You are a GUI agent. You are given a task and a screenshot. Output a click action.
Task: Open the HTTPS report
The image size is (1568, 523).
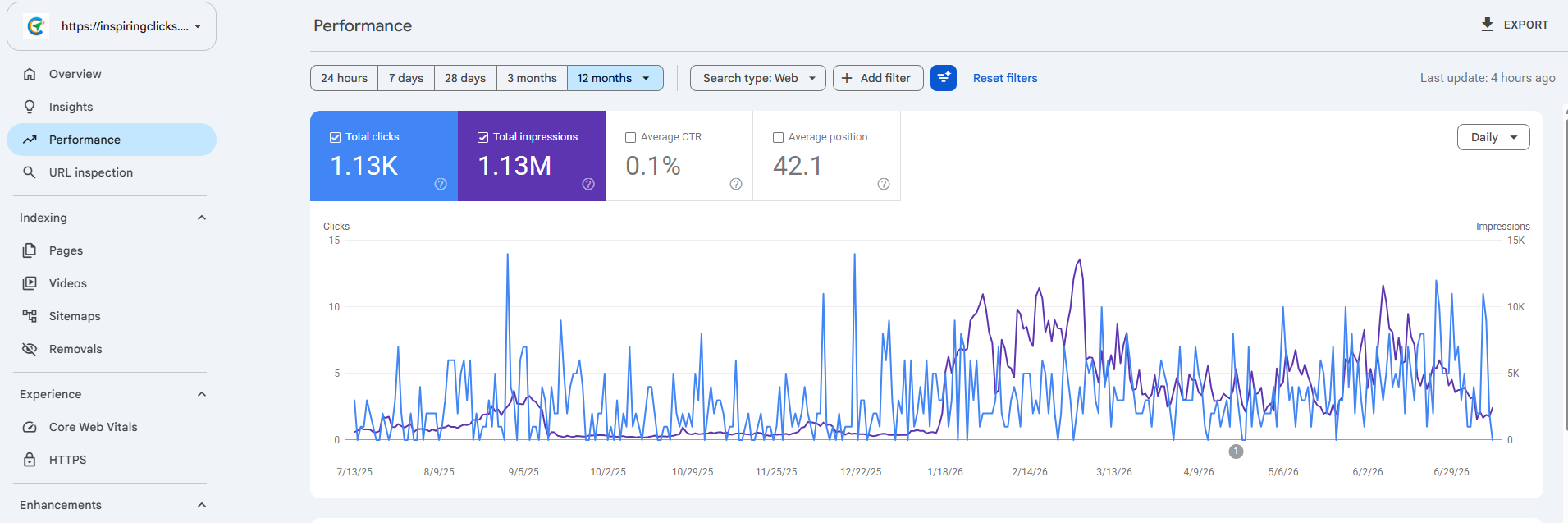coord(112,460)
